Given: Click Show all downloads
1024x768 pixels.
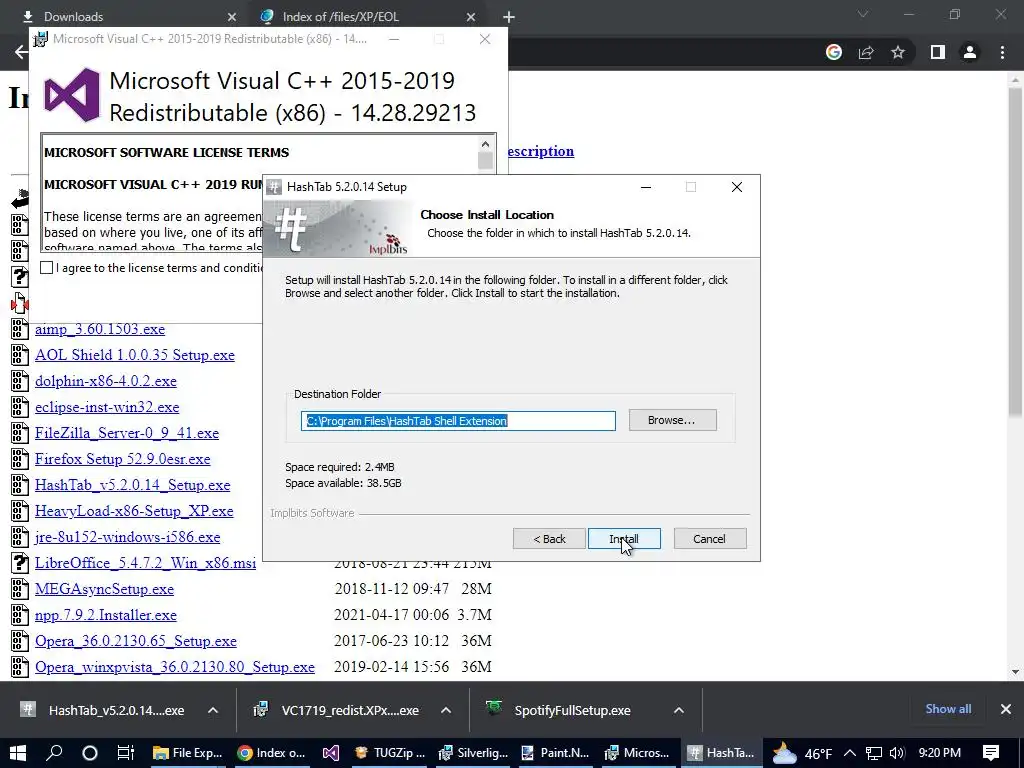Looking at the screenshot, I should (948, 709).
